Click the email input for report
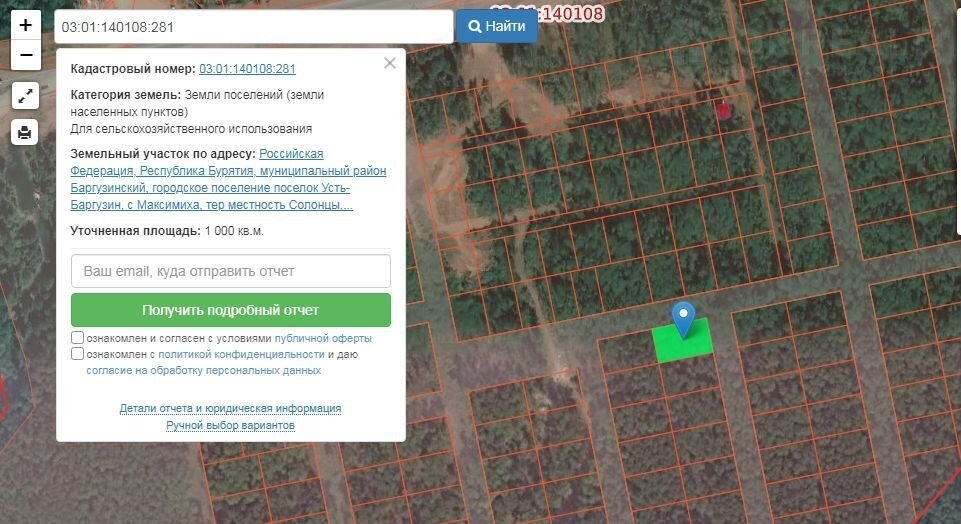The height and width of the screenshot is (524, 961). 231,271
